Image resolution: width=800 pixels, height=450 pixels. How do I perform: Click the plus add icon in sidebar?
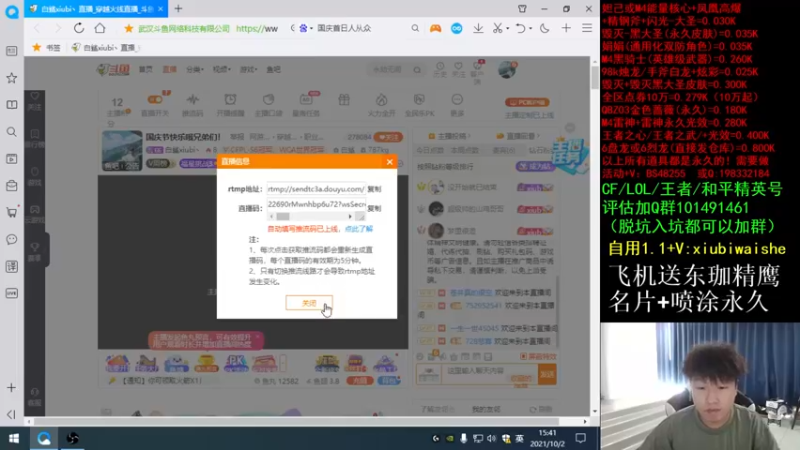click(12, 388)
